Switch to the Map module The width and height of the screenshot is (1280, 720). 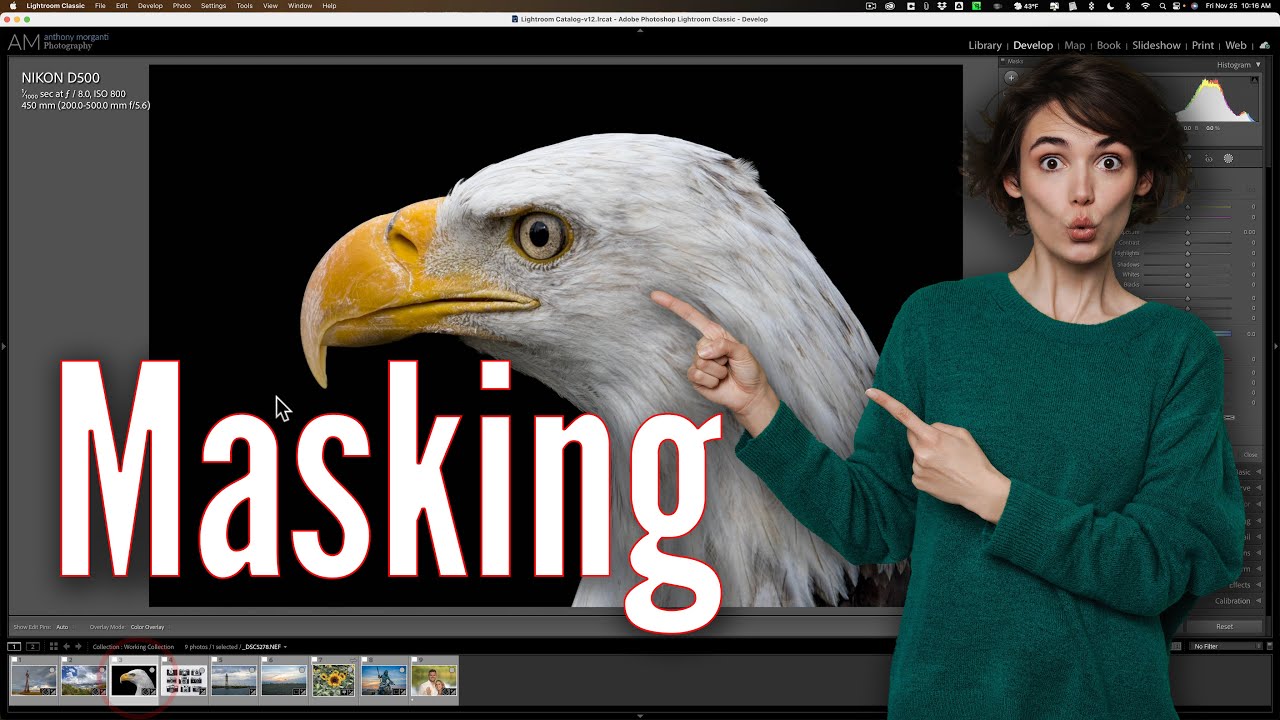pos(1075,45)
